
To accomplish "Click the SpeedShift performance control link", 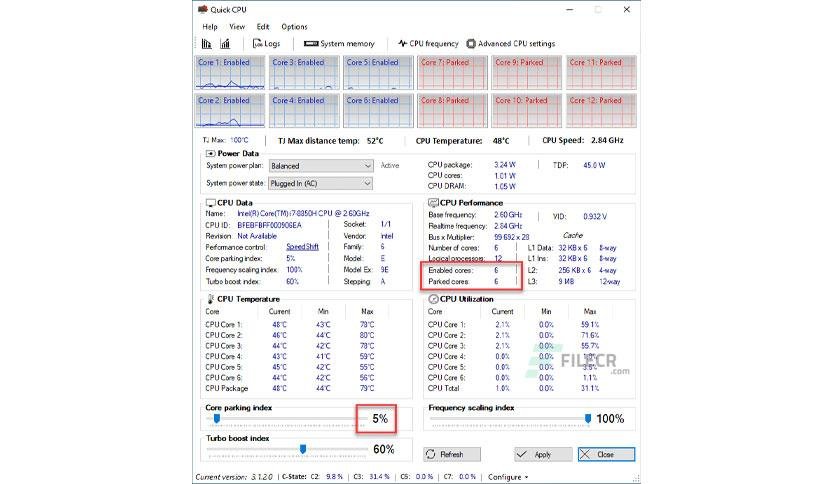I will (x=302, y=247).
